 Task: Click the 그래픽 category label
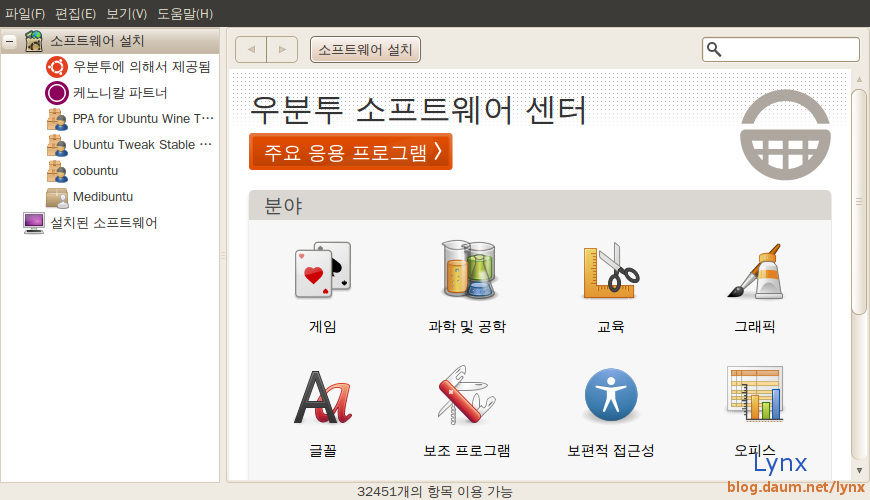(755, 326)
